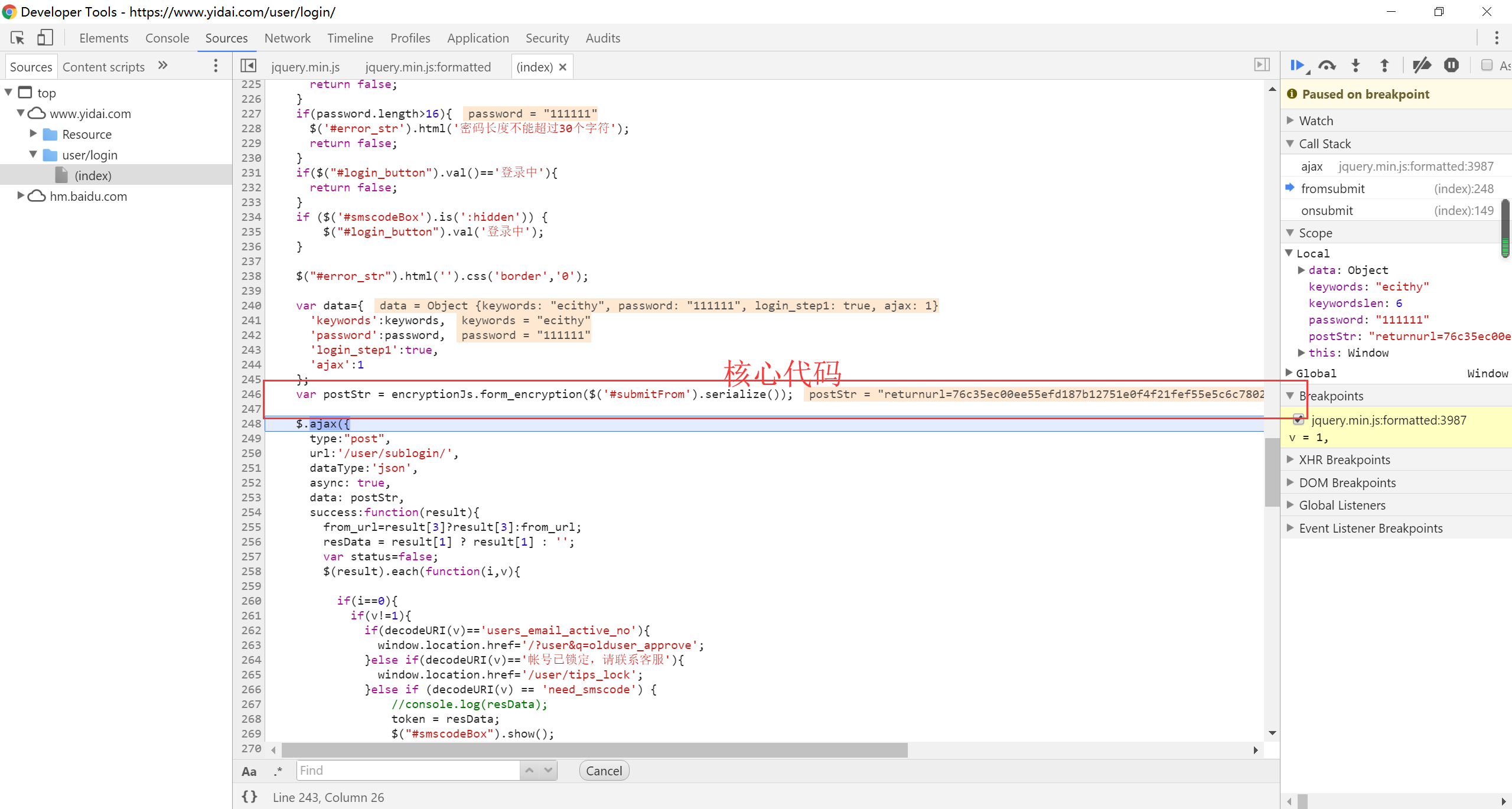Open jquery.min.js:formatted file tab

point(428,67)
